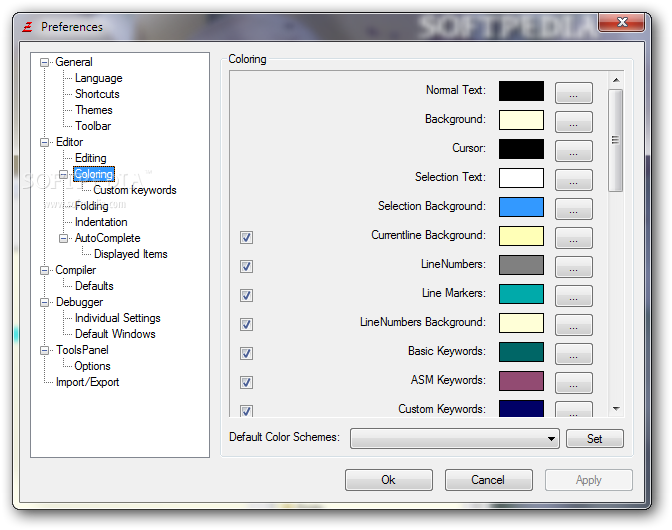Collapse the Coloring tree node

click(63, 174)
